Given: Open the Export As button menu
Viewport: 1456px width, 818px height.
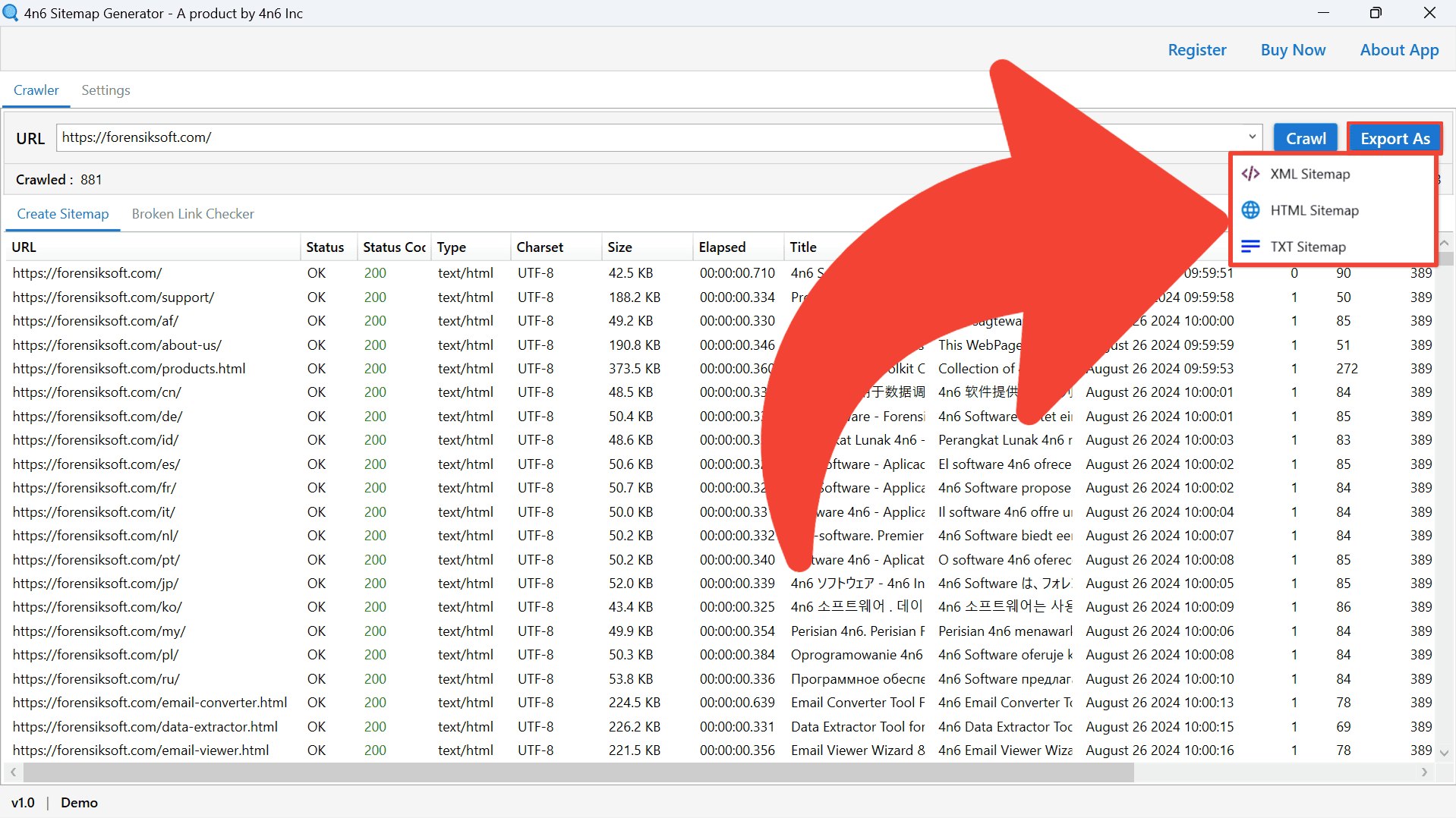Looking at the screenshot, I should click(1395, 138).
